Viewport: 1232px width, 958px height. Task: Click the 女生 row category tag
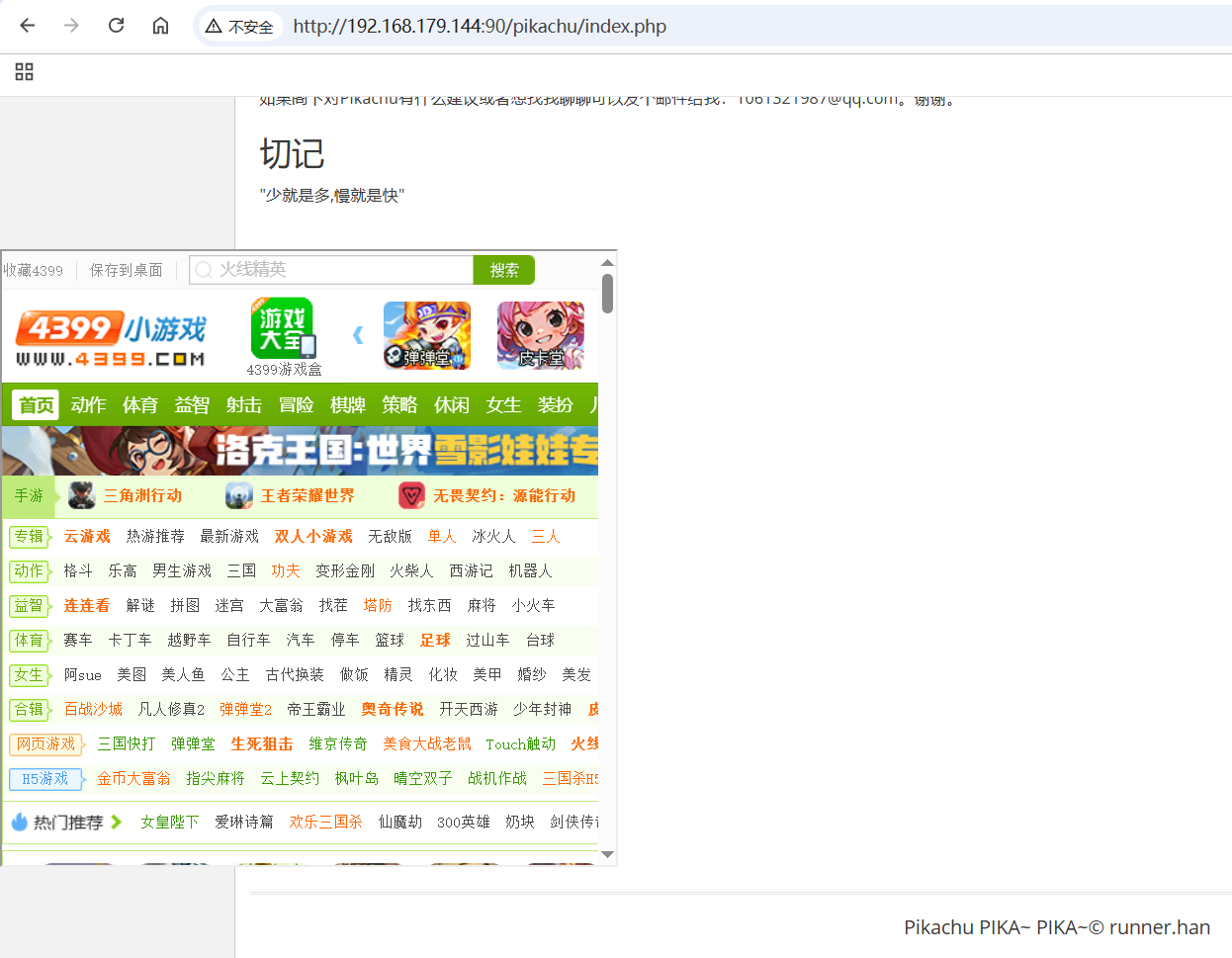pos(30,674)
